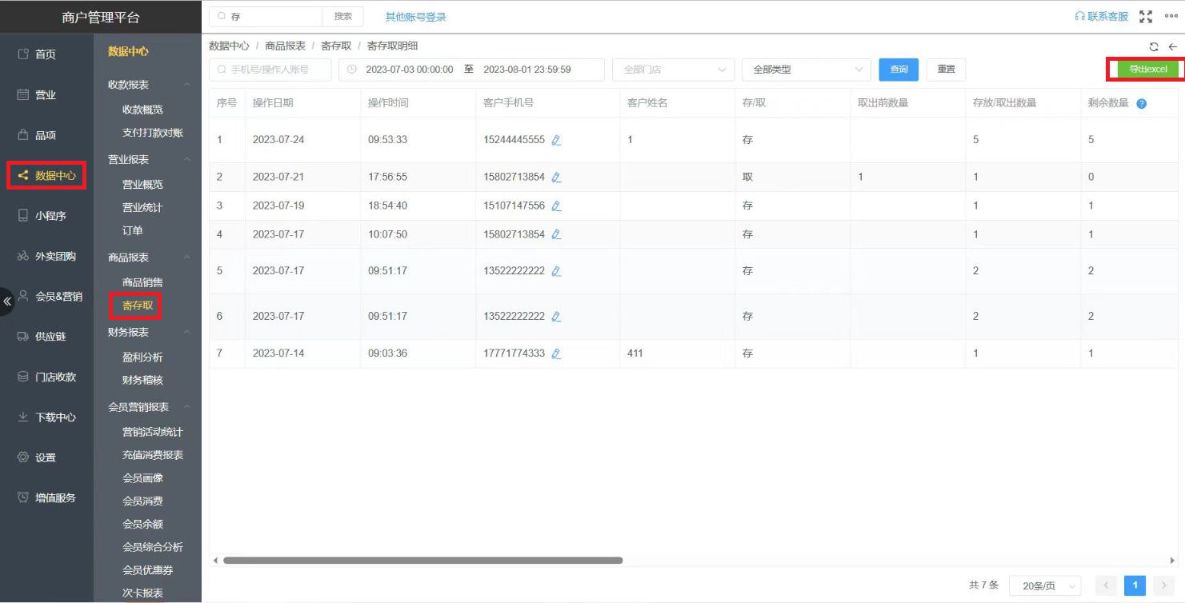Collapse the 会员营销报表 group

click(x=187, y=407)
